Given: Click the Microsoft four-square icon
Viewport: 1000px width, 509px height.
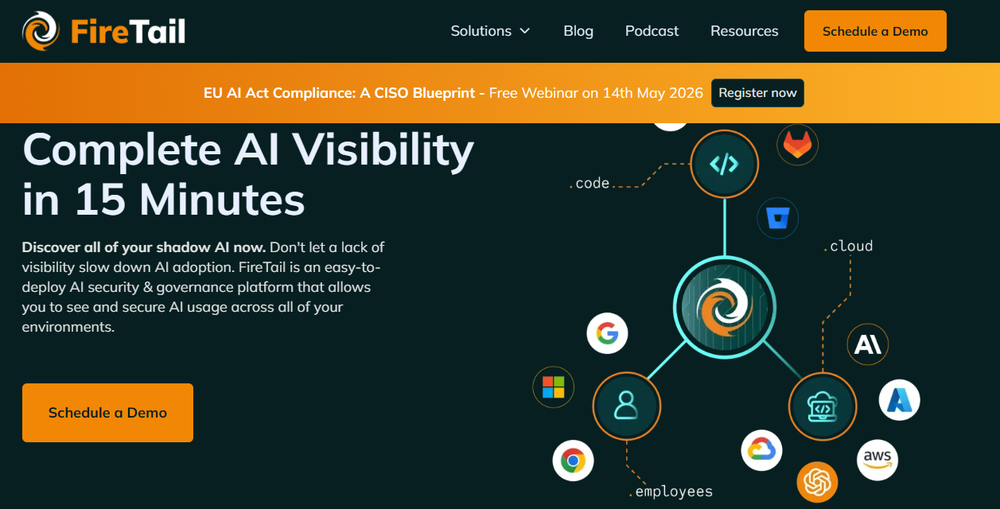Looking at the screenshot, I should point(553,387).
